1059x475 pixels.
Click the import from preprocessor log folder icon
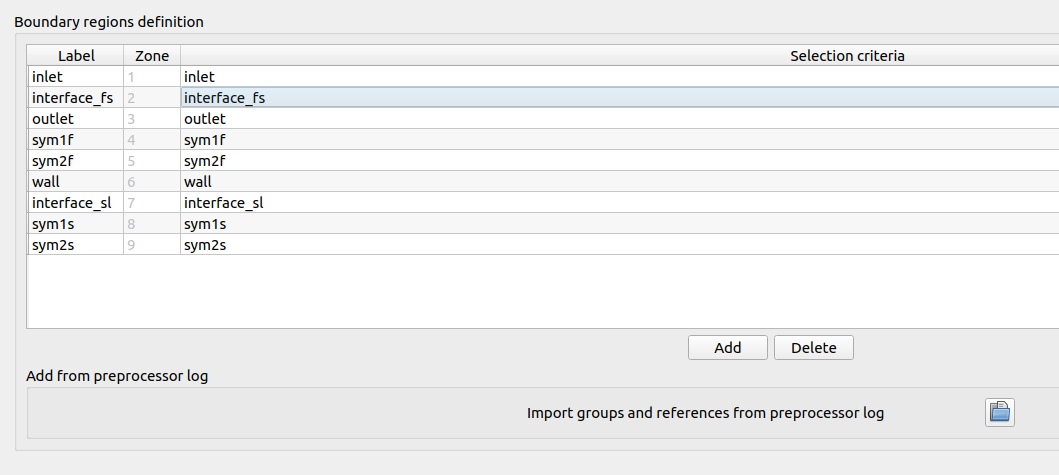click(x=999, y=412)
